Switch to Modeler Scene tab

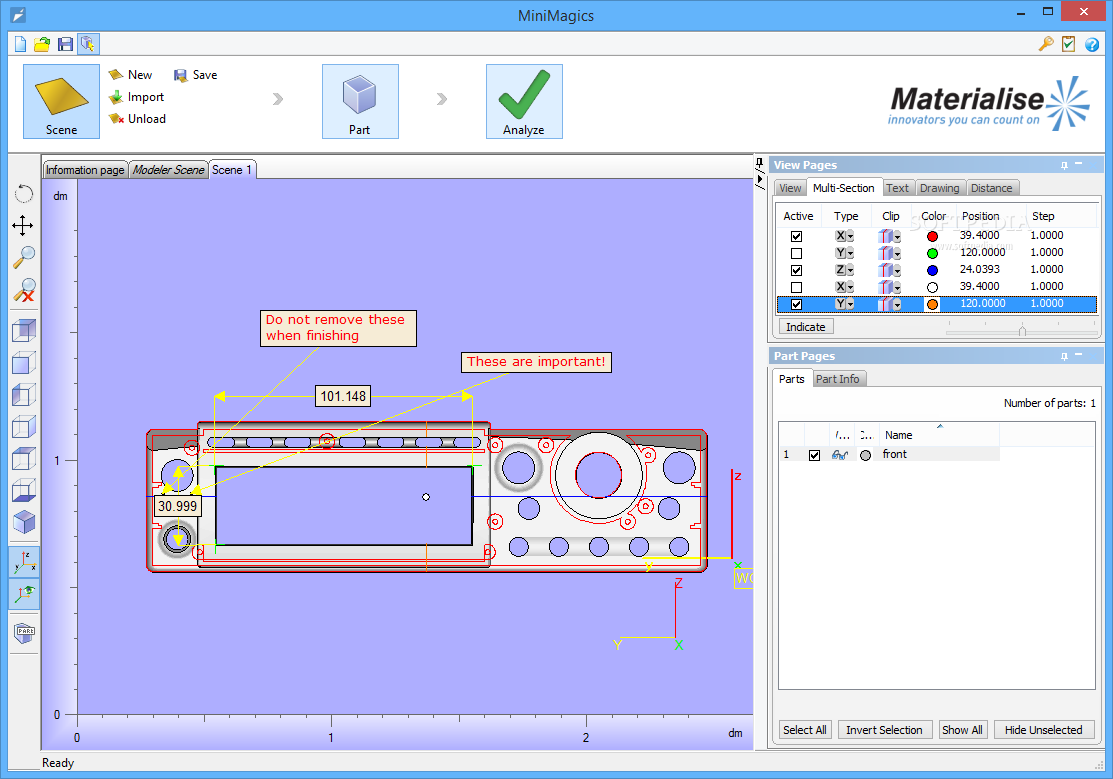click(168, 170)
